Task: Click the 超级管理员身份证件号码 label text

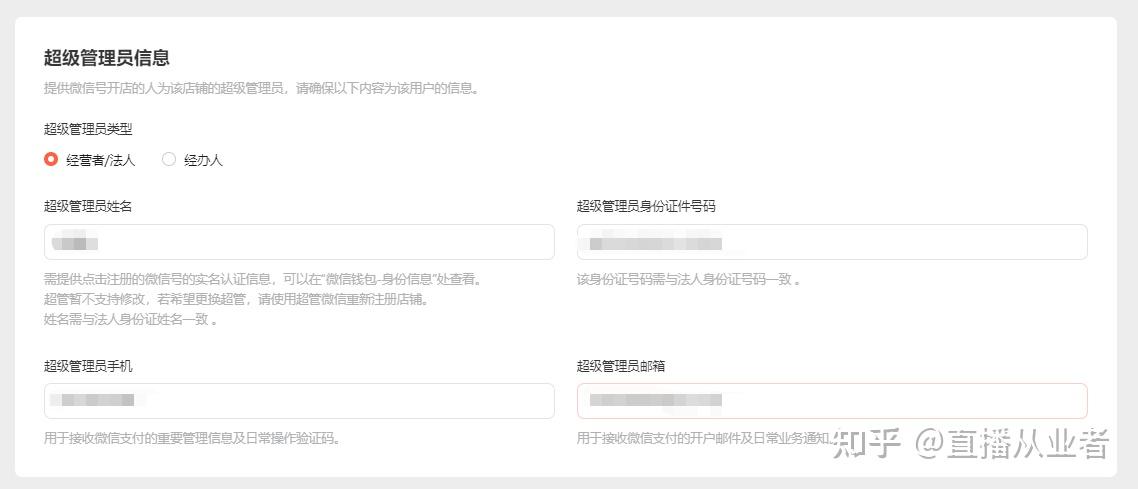Action: pos(646,206)
